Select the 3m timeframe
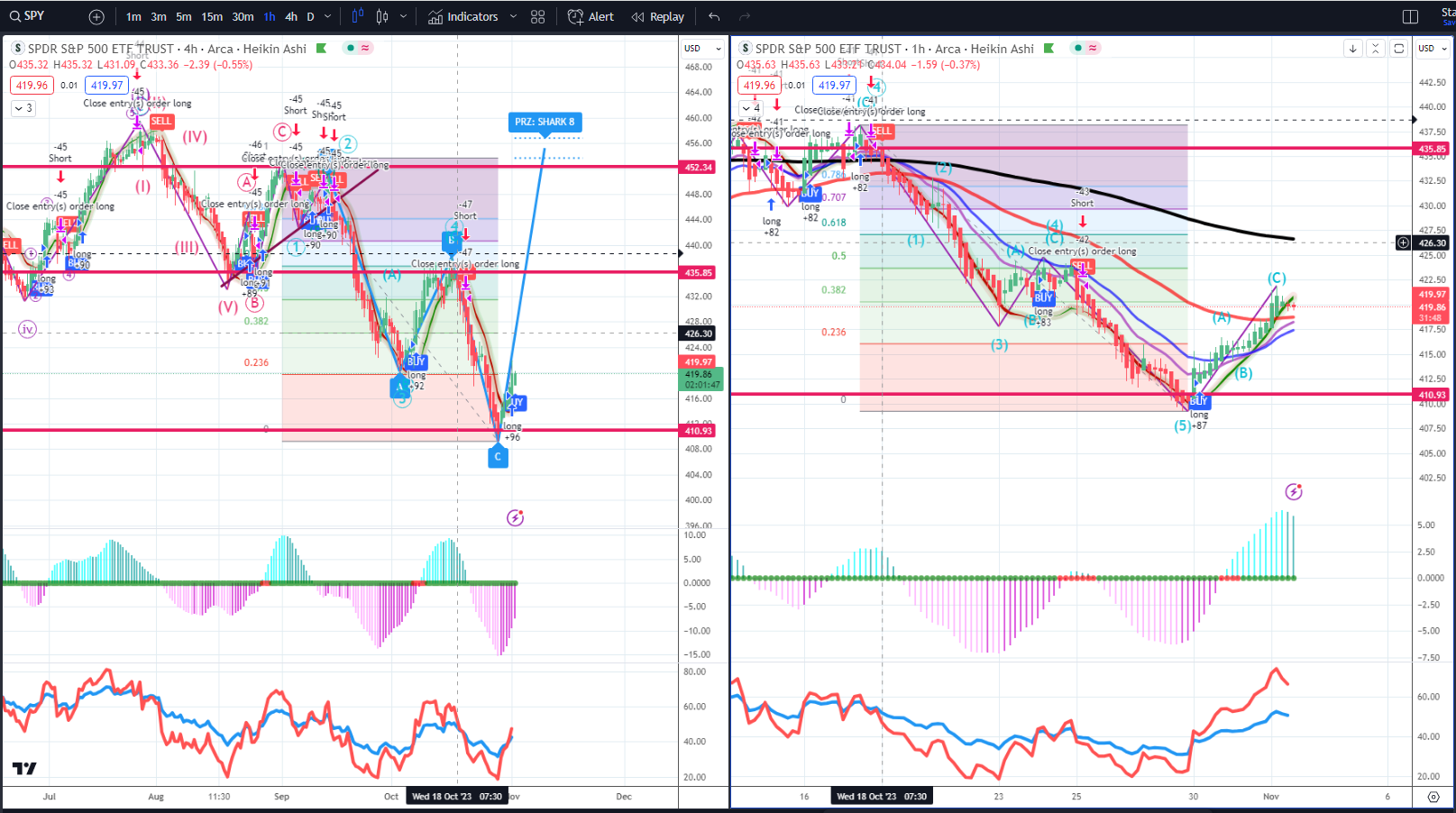The height and width of the screenshot is (813, 1456). click(x=159, y=17)
